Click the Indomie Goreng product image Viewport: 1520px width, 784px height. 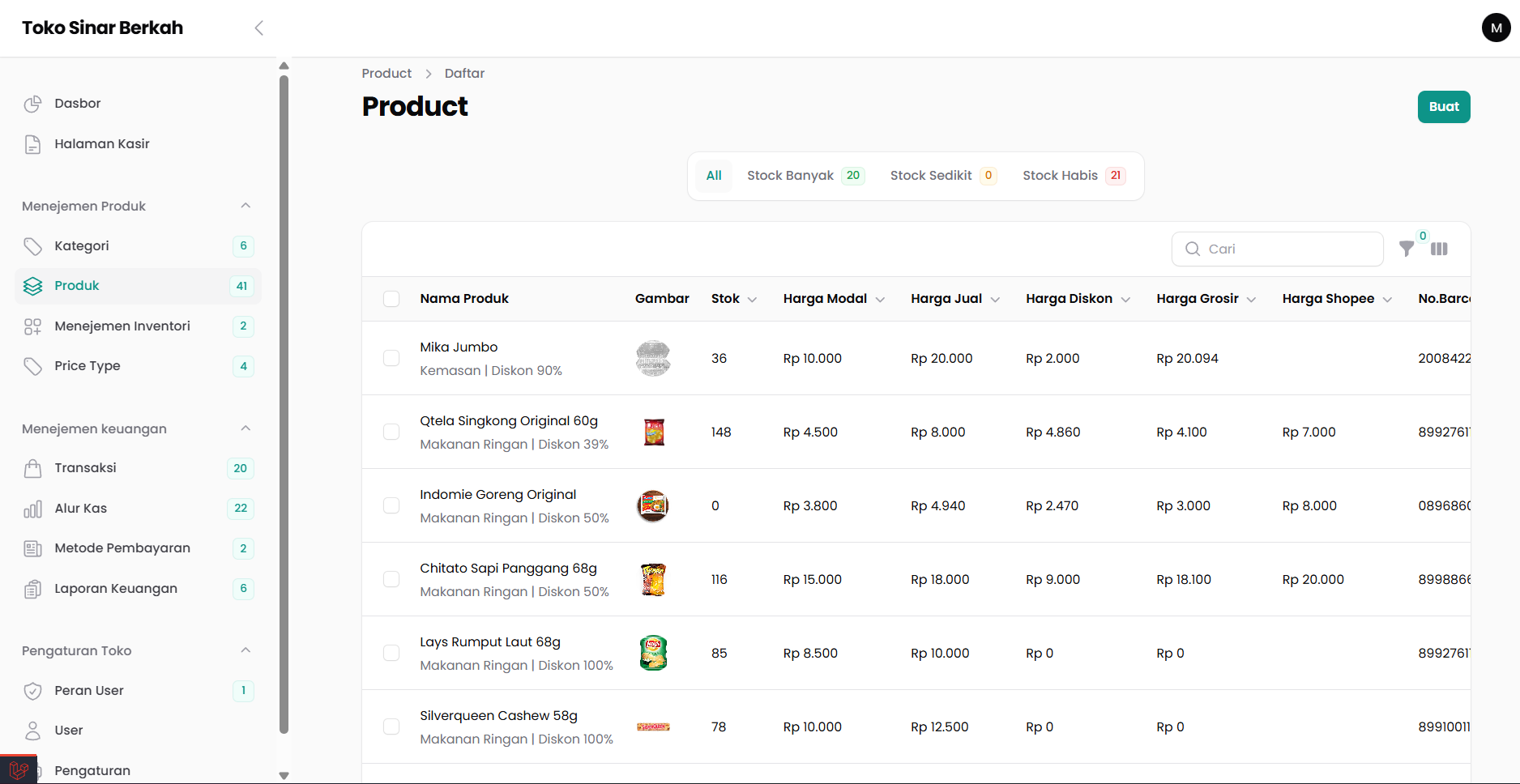(653, 506)
